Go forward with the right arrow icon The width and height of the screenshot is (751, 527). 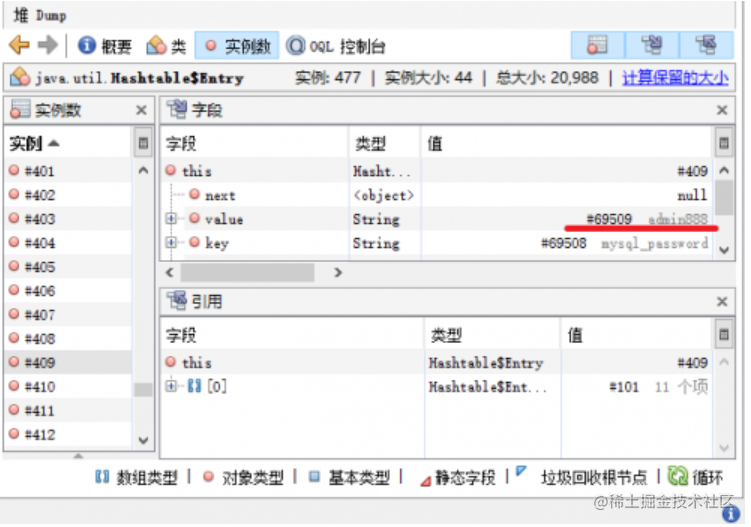47,46
